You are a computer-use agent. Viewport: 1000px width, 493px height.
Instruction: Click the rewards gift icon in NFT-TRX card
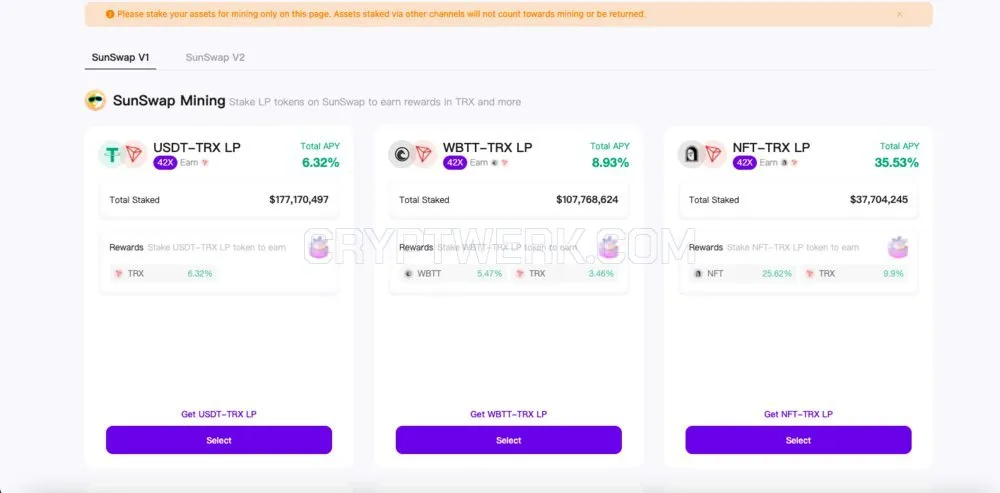tap(898, 247)
